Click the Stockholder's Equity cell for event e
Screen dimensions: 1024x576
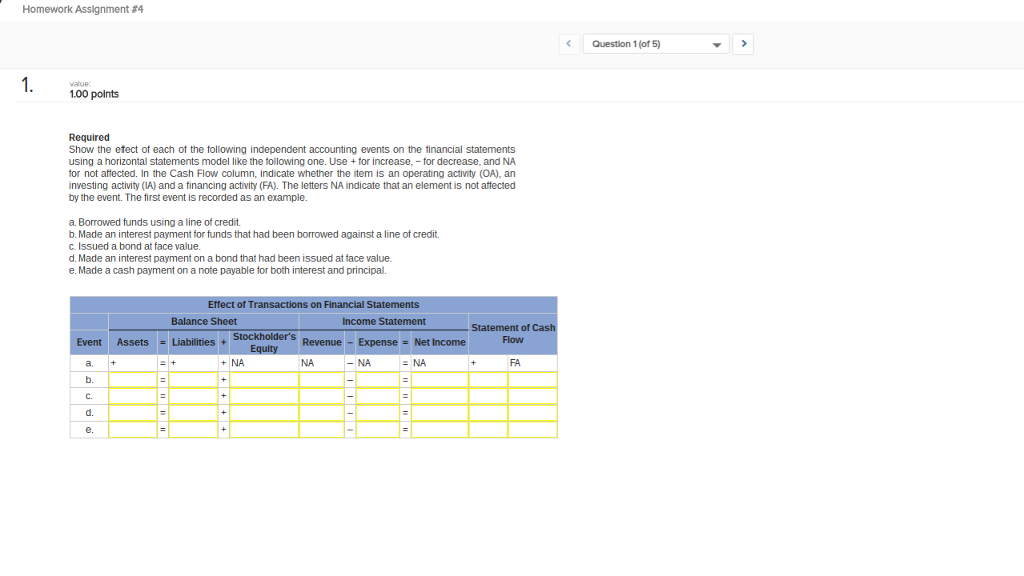click(264, 430)
